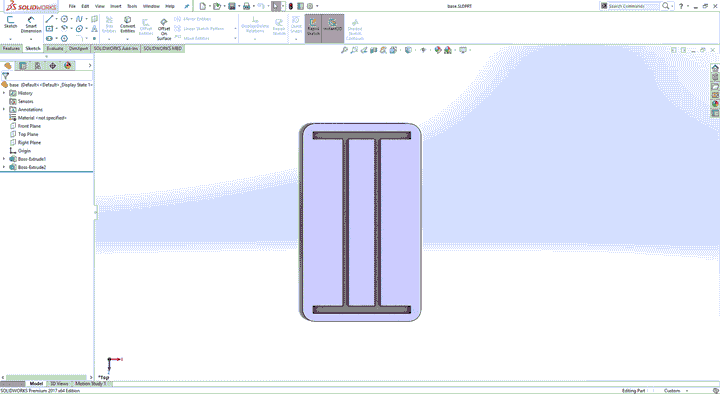Open the Sketch button dropdown arrow
Image resolution: width=720 pixels, height=394 pixels.
(10, 39)
